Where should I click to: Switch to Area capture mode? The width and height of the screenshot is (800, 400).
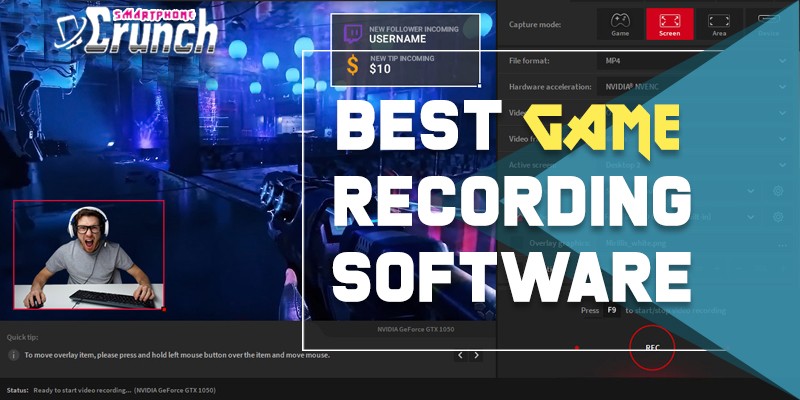tap(719, 24)
